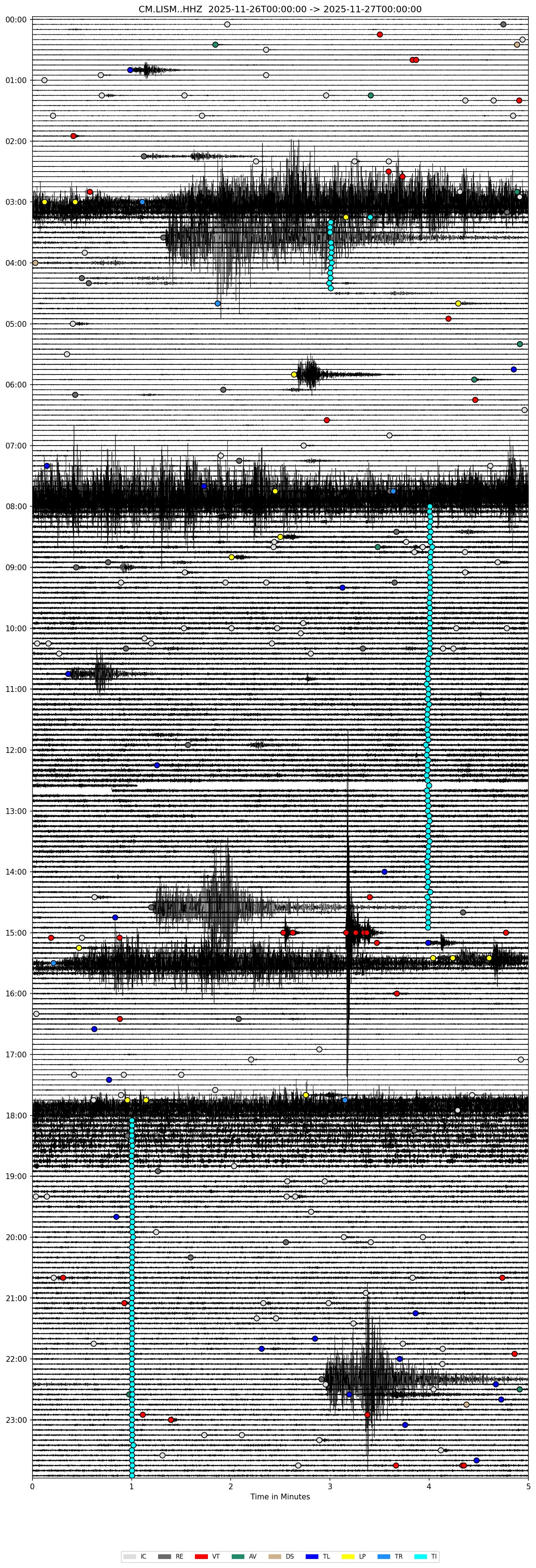The width and height of the screenshot is (536, 1568).
Task: Click tan marker at left of 04:00 row
Action: pyautogui.click(x=35, y=263)
